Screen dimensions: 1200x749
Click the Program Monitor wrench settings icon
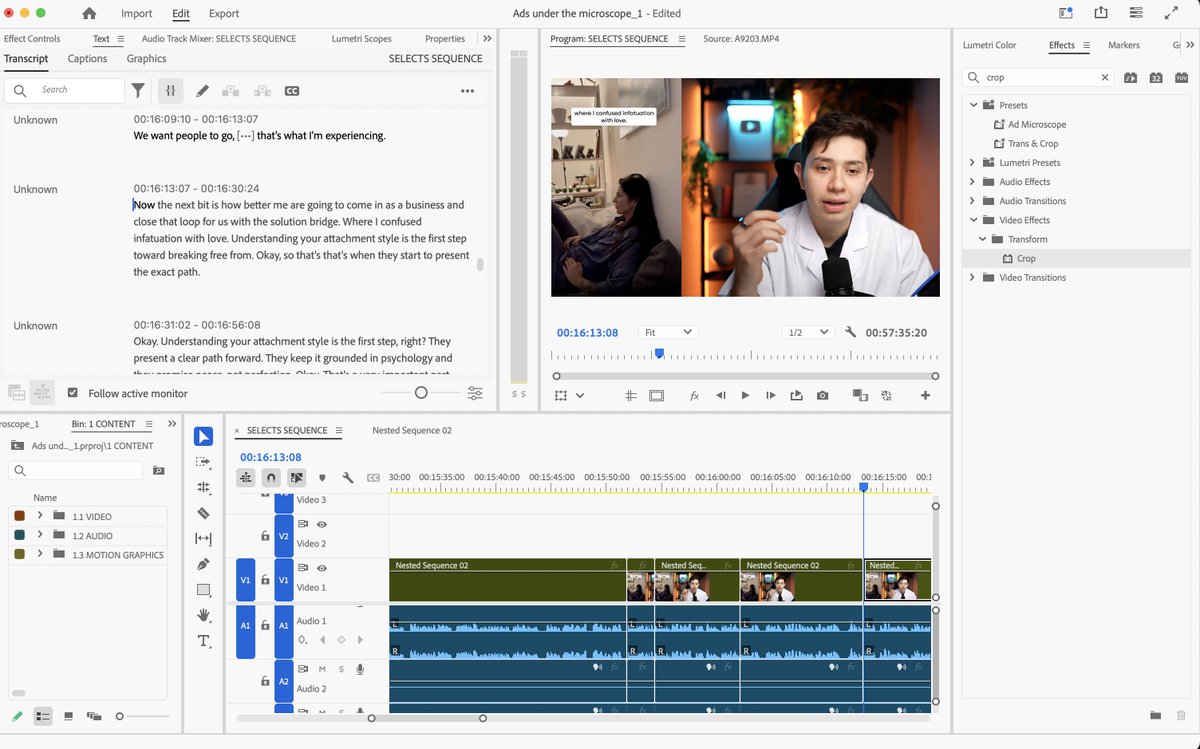point(850,332)
